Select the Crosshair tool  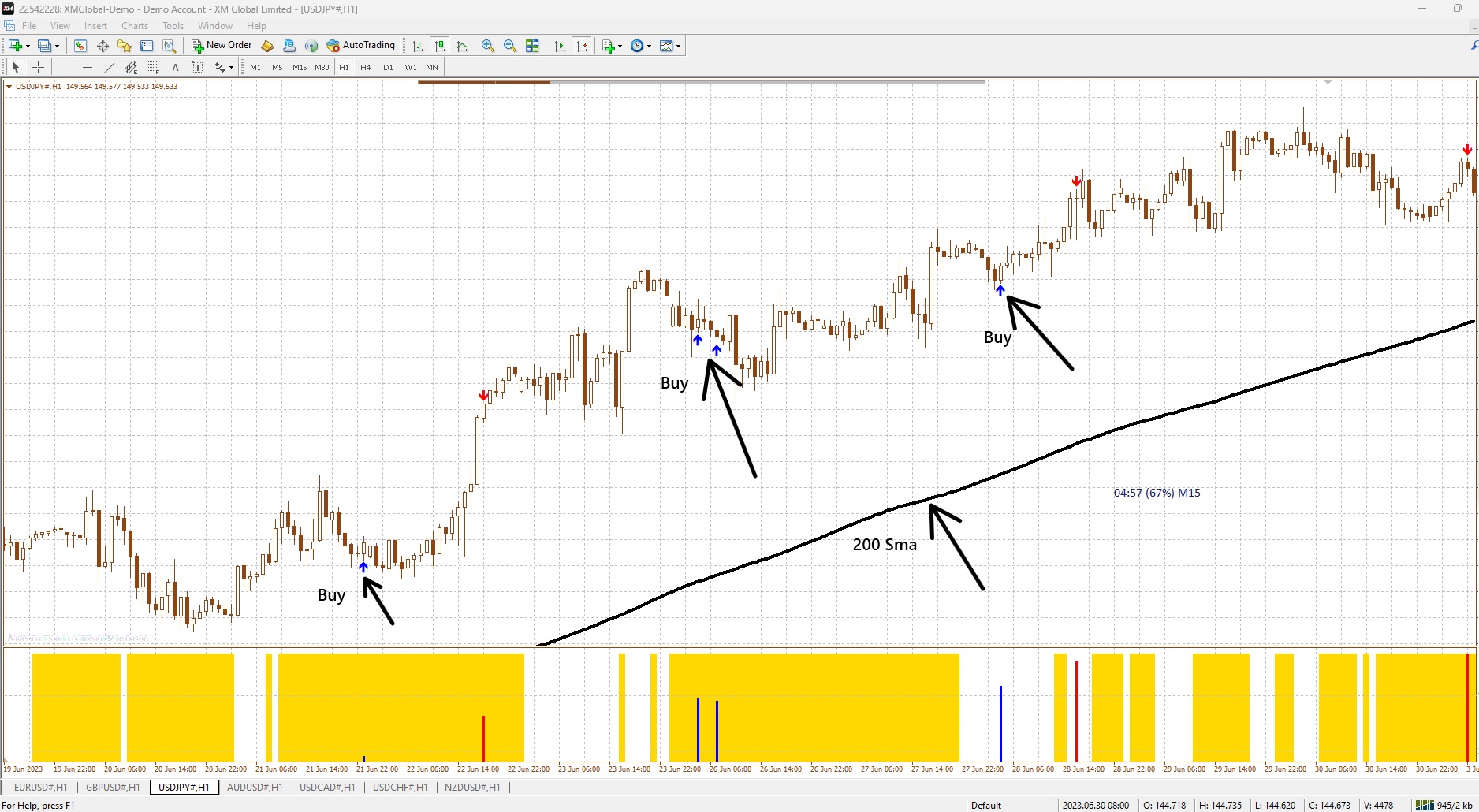[38, 67]
